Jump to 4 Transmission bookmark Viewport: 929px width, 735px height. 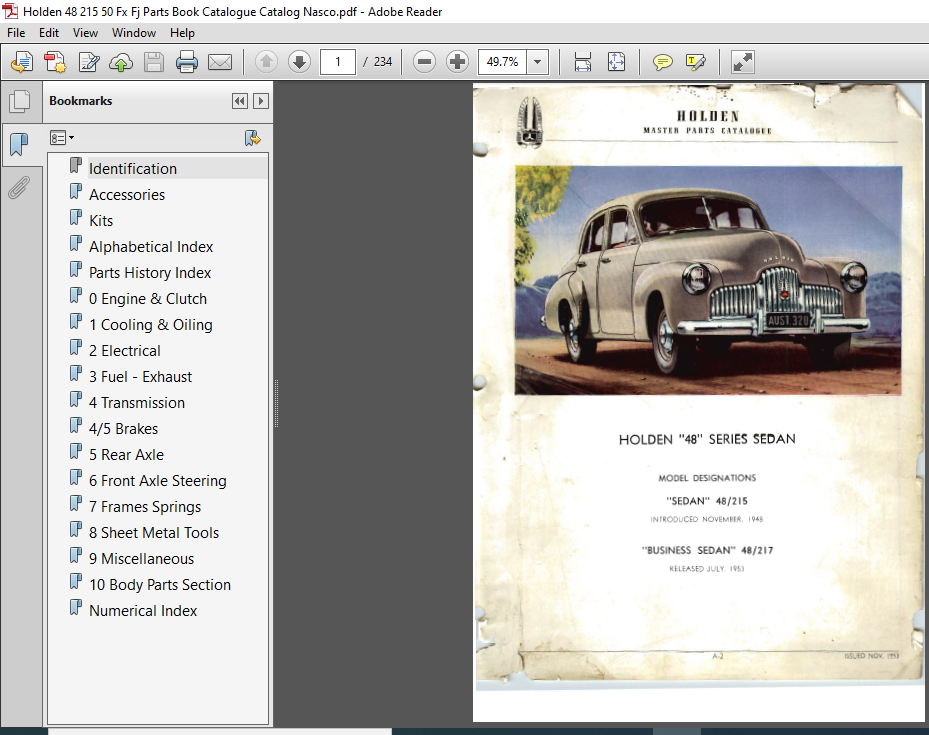point(137,403)
